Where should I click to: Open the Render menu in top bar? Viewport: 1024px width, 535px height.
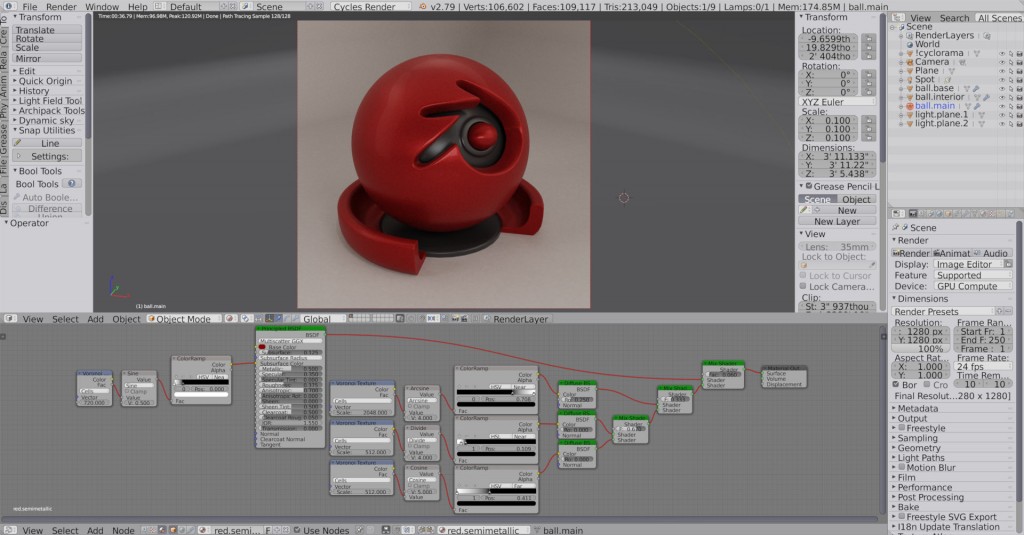pyautogui.click(x=61, y=6)
